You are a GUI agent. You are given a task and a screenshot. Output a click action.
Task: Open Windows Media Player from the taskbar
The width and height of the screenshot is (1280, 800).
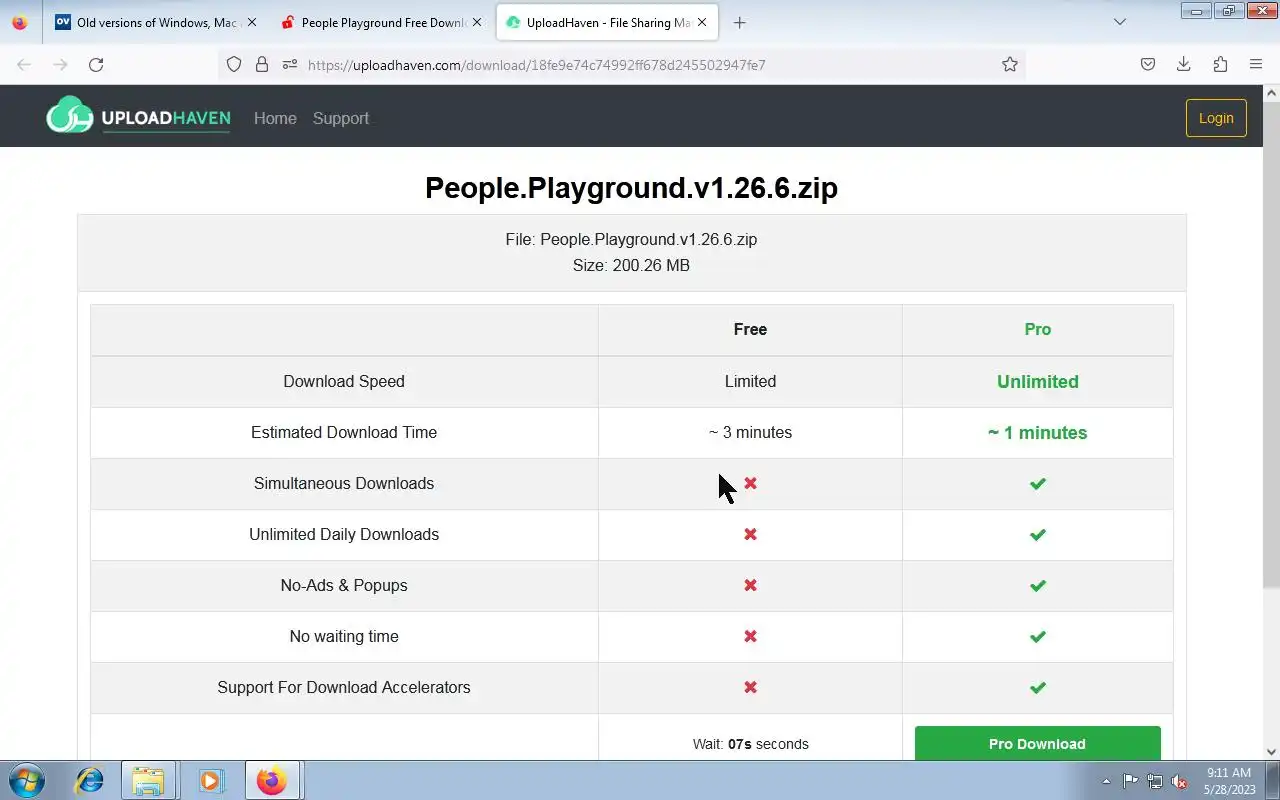click(210, 780)
